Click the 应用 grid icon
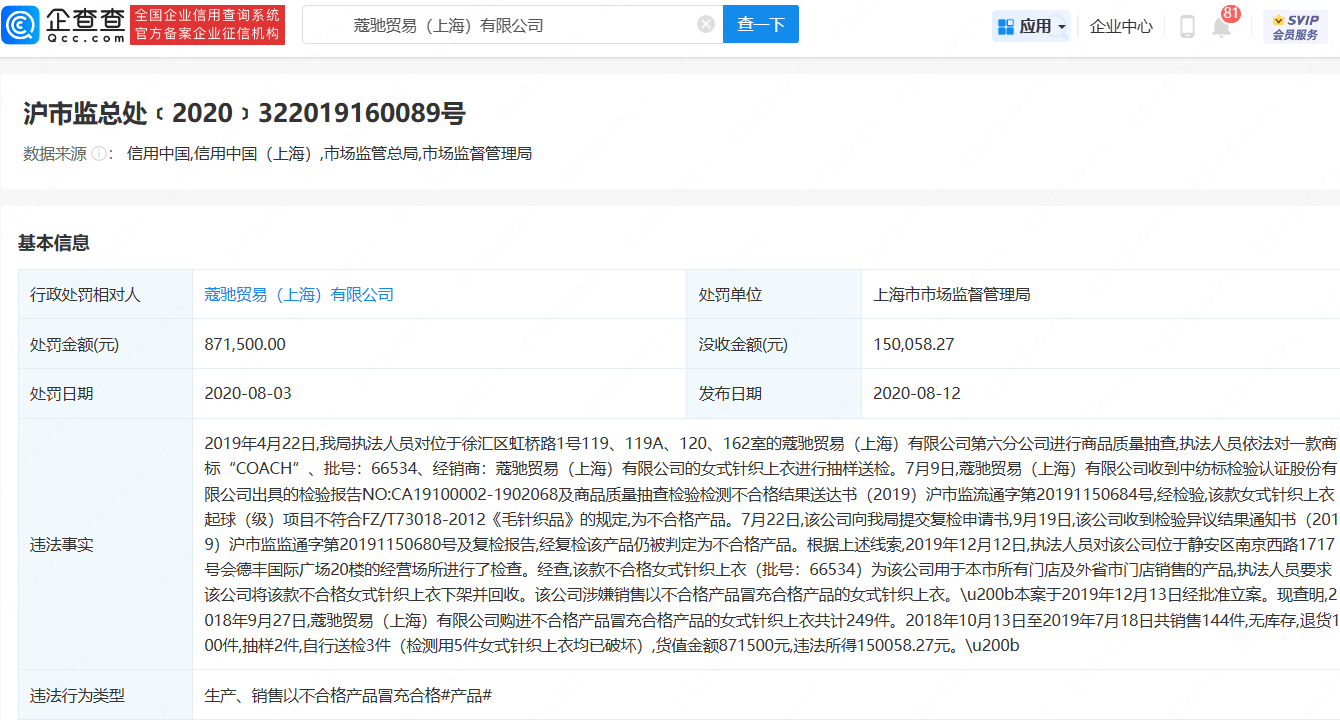This screenshot has height=720, width=1340. click(x=1006, y=26)
